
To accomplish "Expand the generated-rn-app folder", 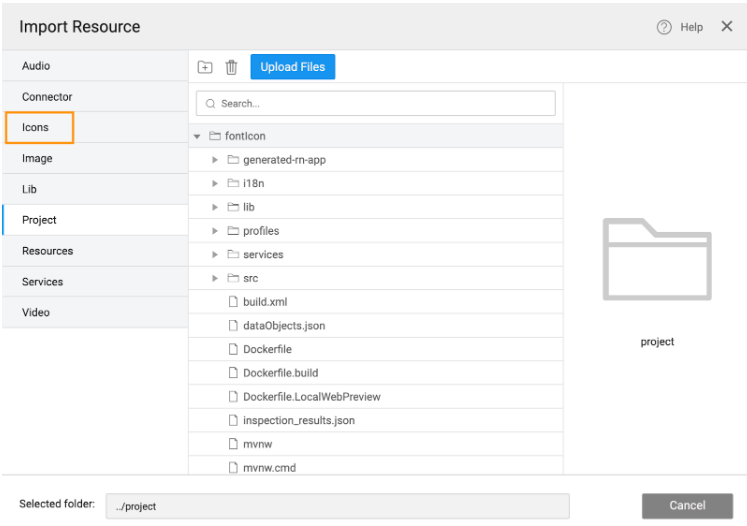I will (215, 160).
